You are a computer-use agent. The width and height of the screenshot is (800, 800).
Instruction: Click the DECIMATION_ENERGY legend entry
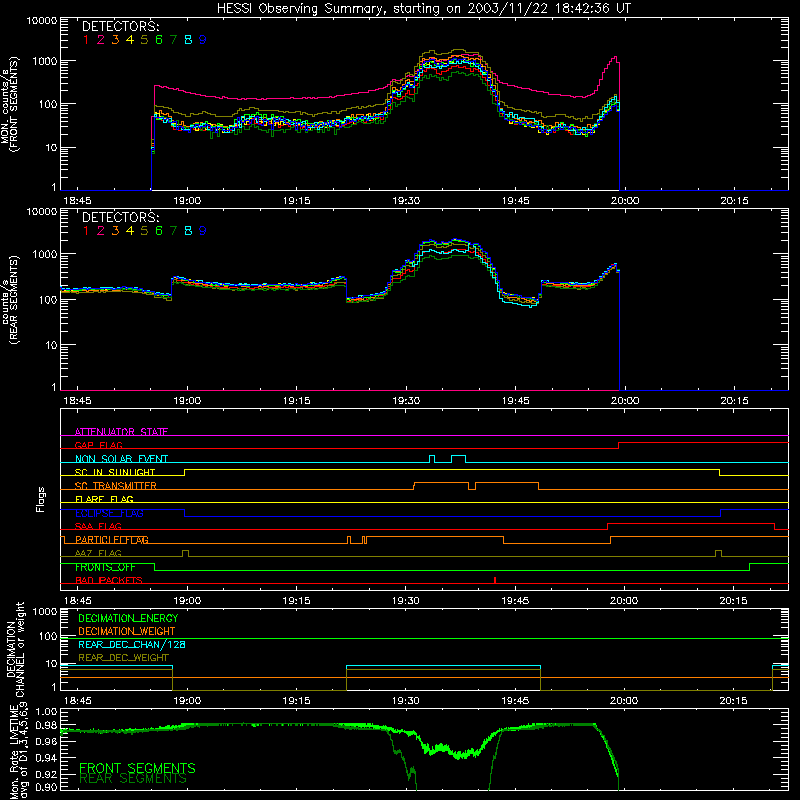pyautogui.click(x=128, y=618)
